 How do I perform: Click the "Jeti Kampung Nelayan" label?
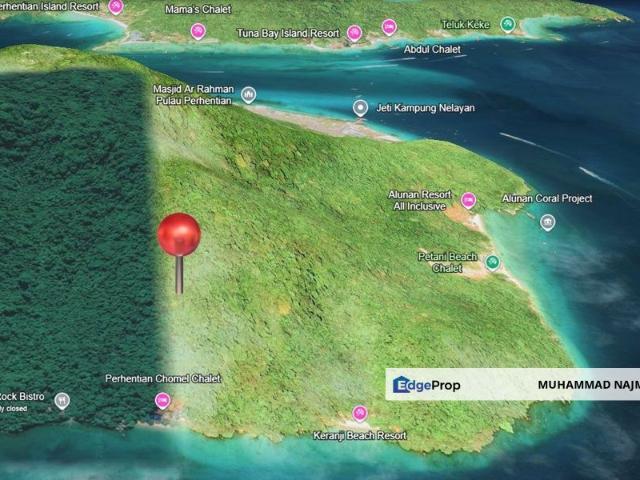(426, 108)
